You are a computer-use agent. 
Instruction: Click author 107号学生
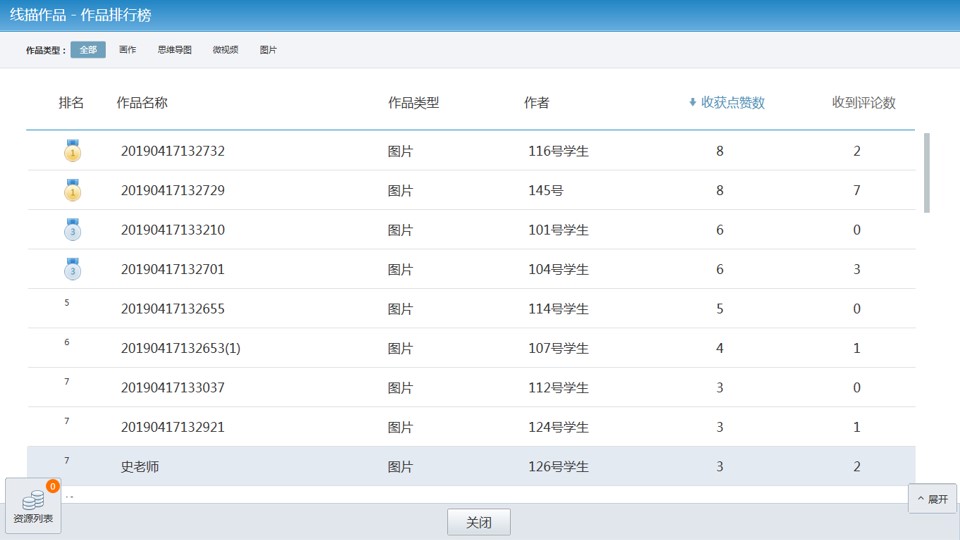[x=558, y=348]
